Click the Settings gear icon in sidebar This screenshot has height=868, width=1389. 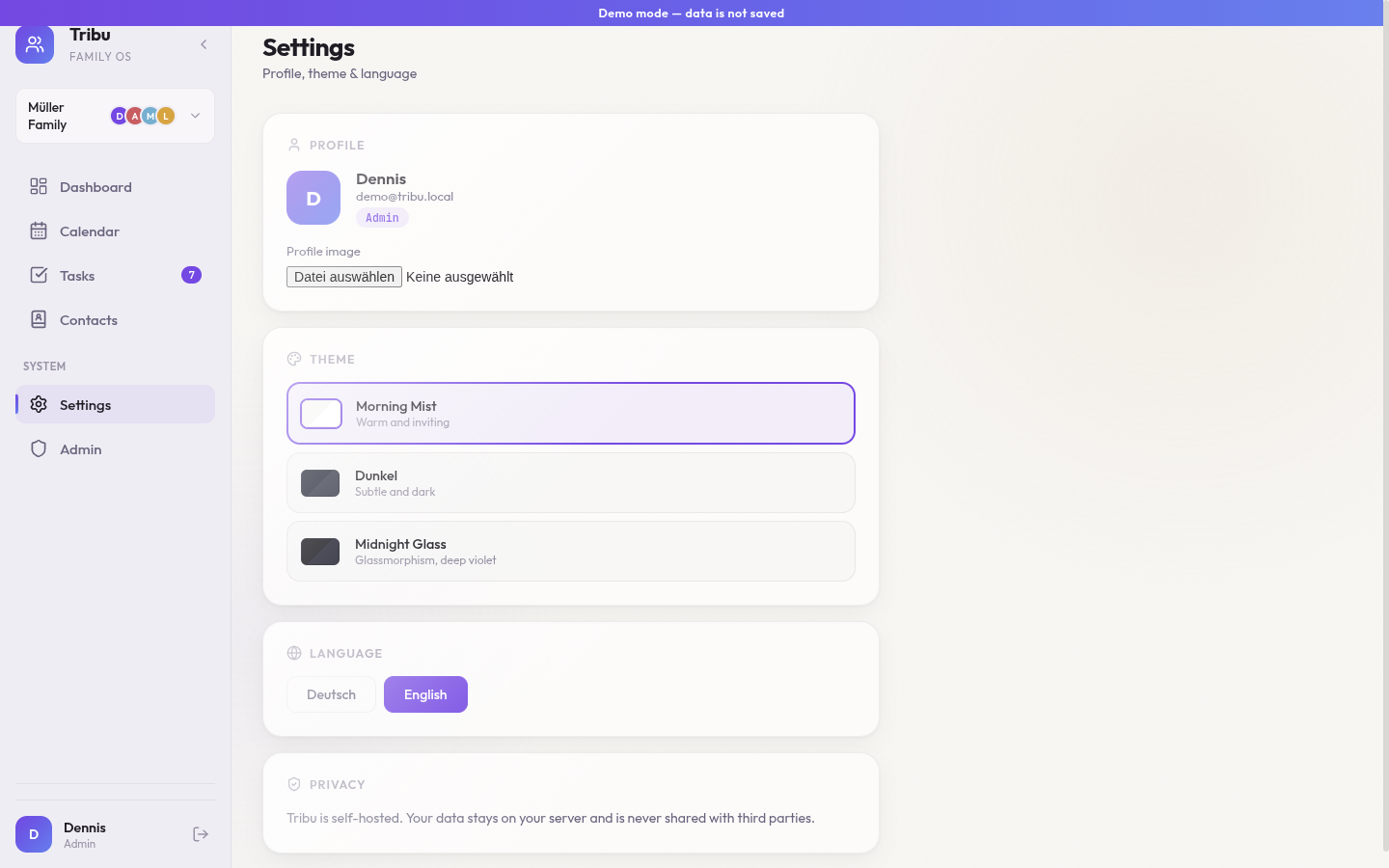[x=39, y=404]
